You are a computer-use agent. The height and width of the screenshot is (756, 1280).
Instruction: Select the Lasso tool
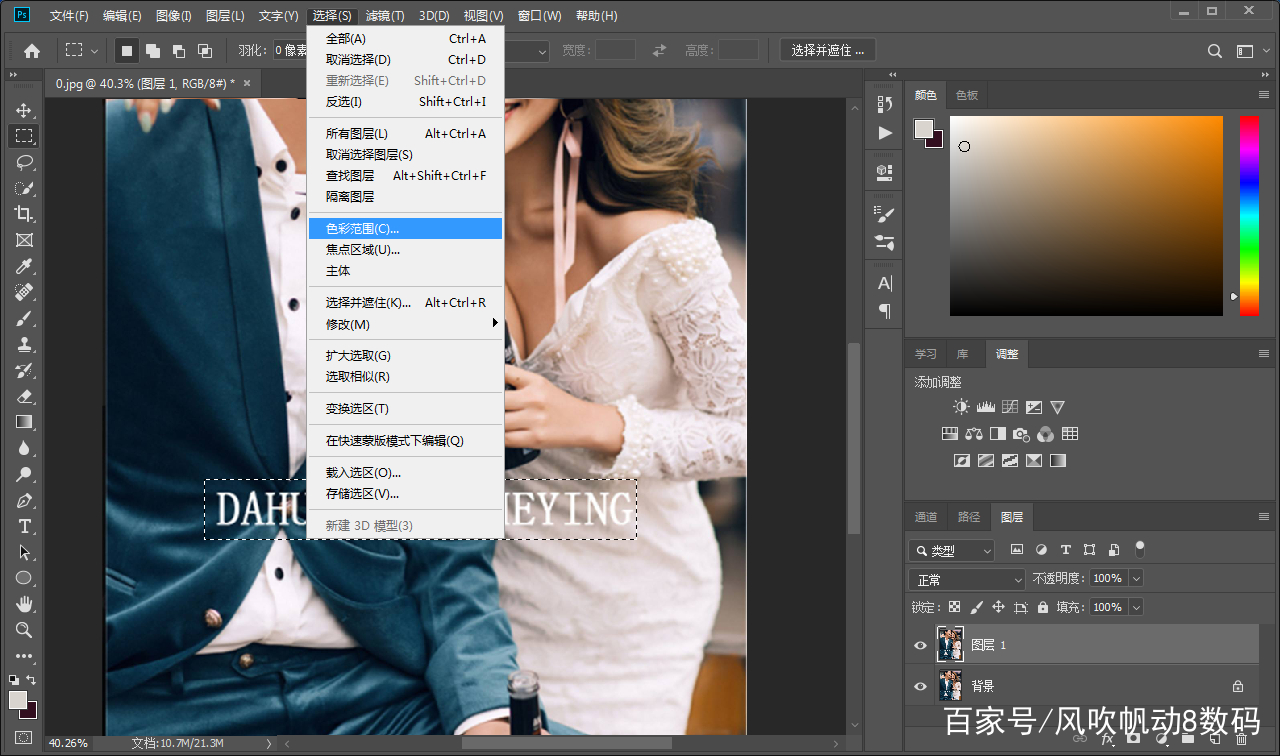(x=24, y=162)
